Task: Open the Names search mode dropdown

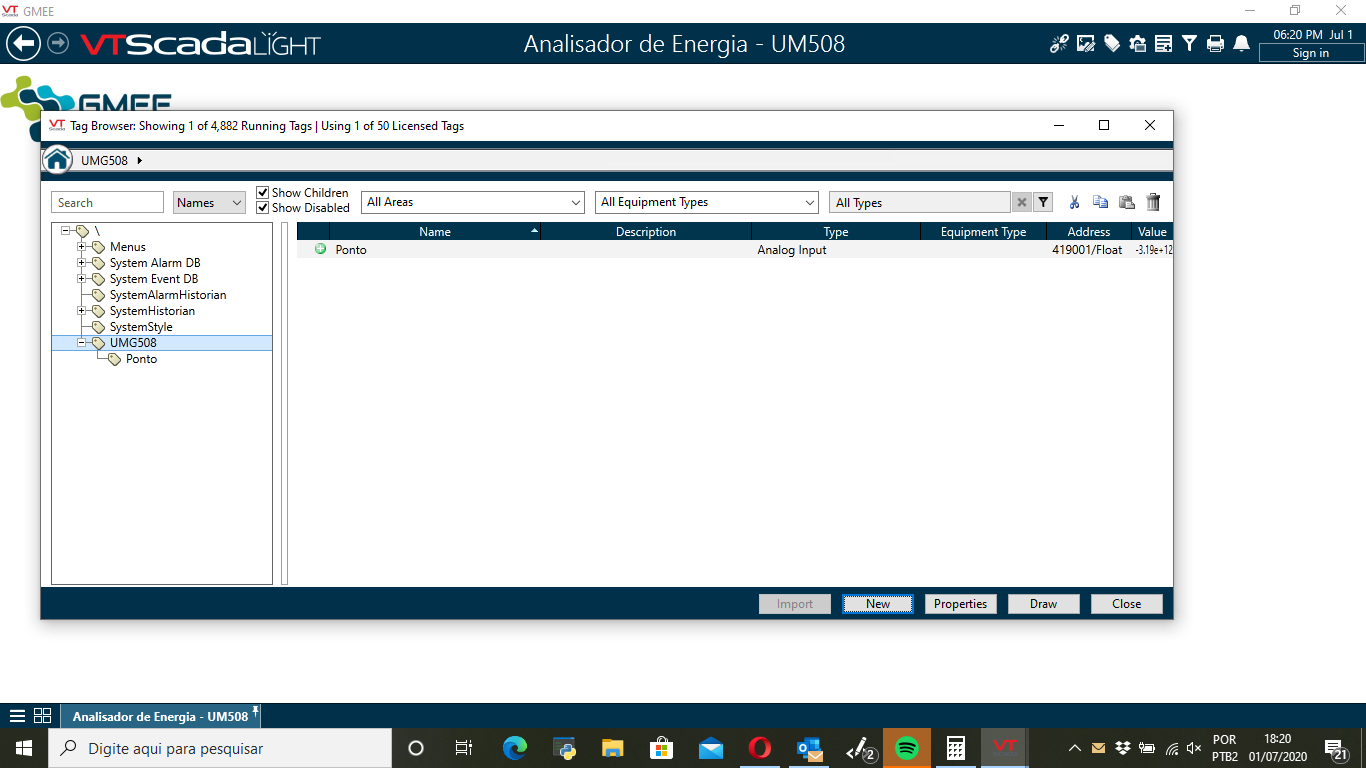Action: [x=209, y=202]
